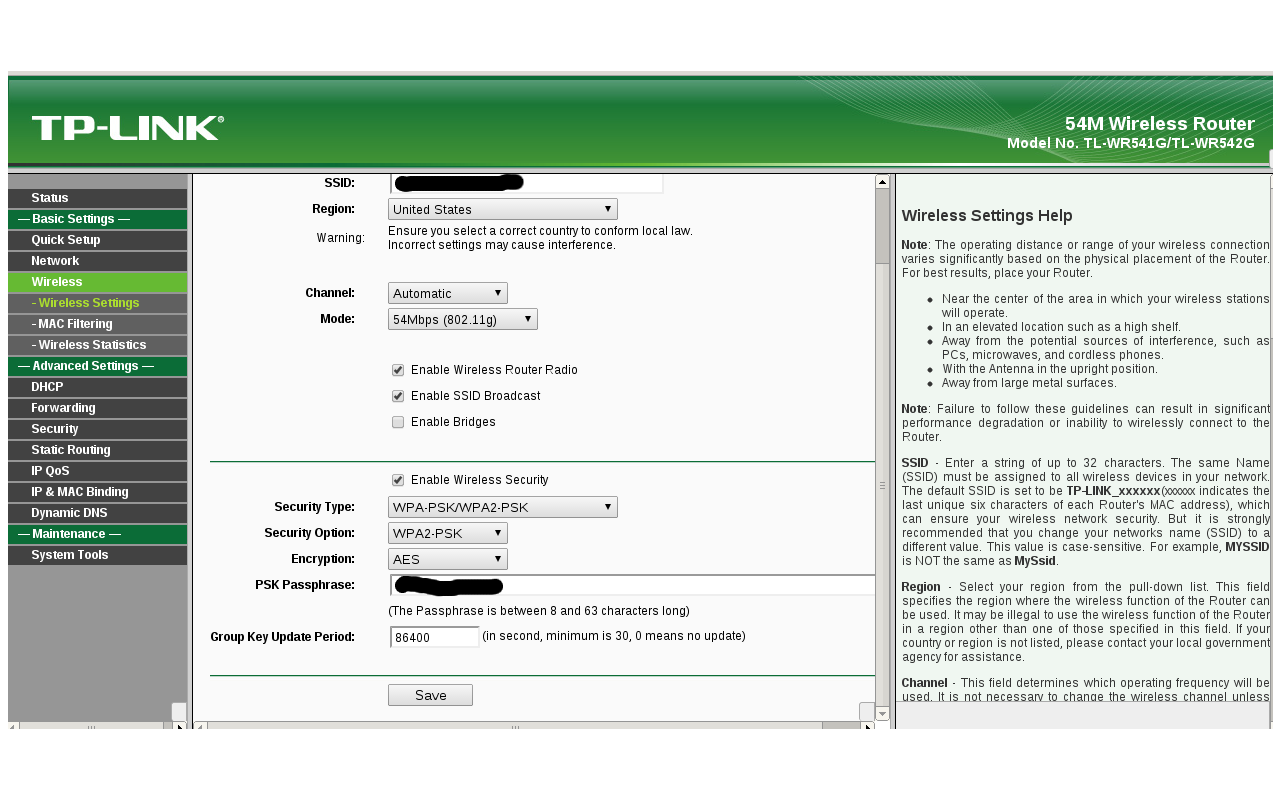Click main panel scrollbar up arrow
The image size is (1280, 800).
tap(882, 181)
